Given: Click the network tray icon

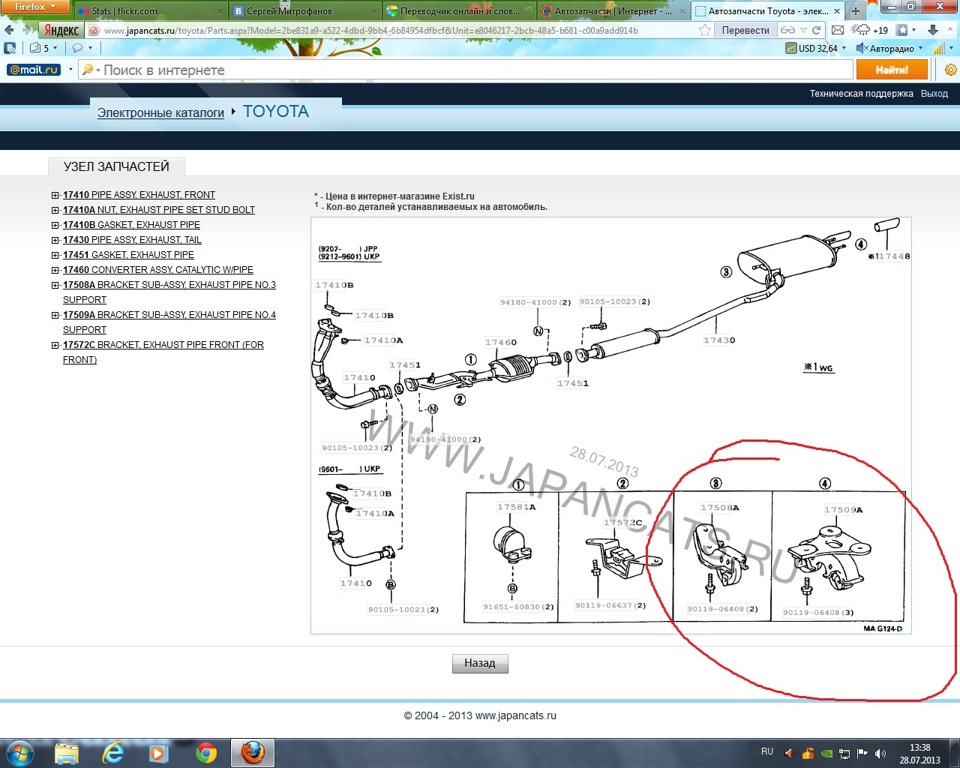Looking at the screenshot, I should (x=844, y=753).
